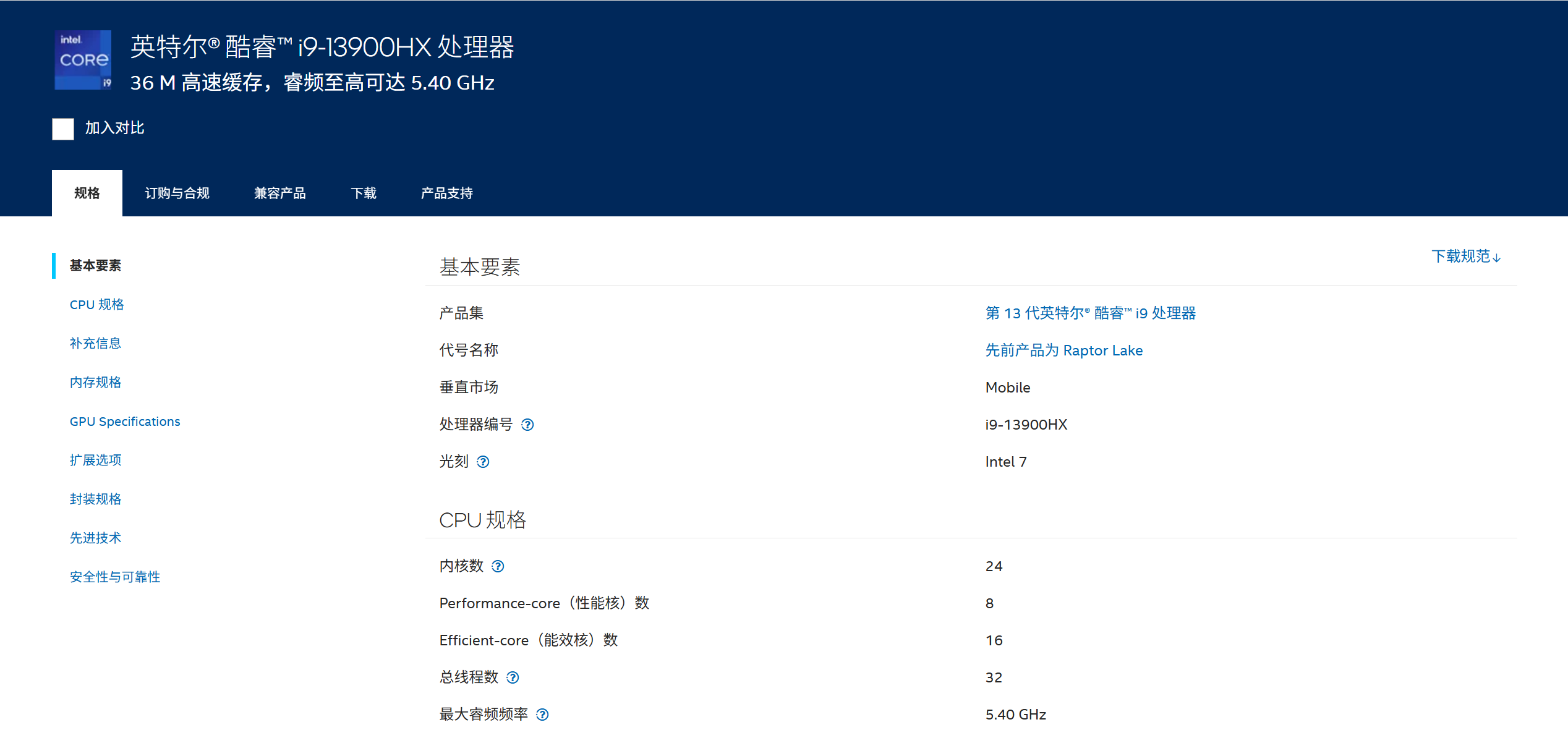Open the 产品支持 tab
Image resolution: width=1568 pixels, height=730 pixels.
[446, 193]
